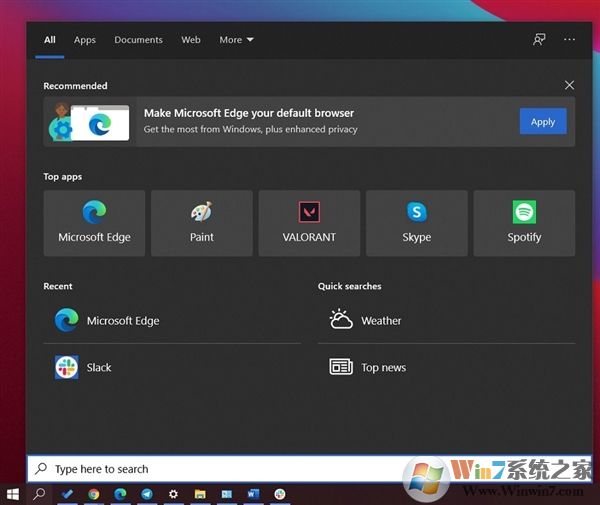
Task: Open VALORANT tile in Top apps
Action: point(309,223)
